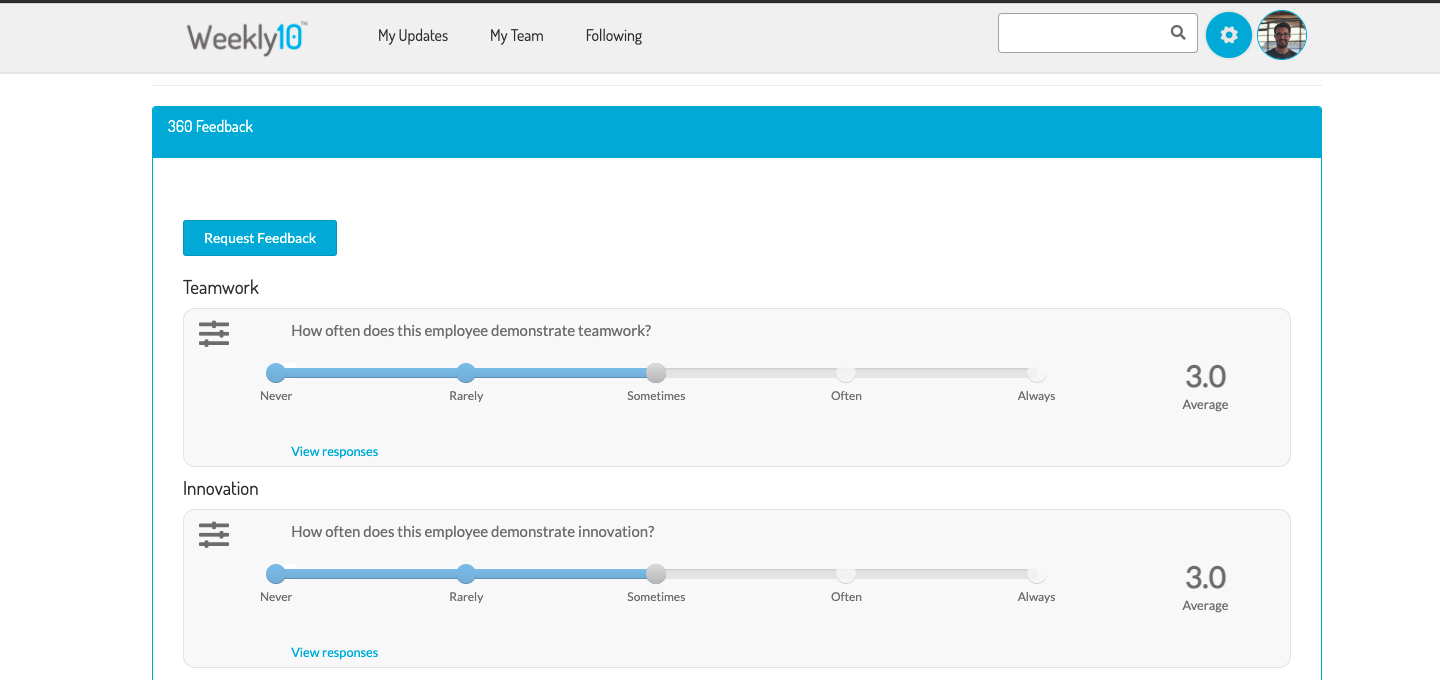View responses for the Innovation question
The height and width of the screenshot is (680, 1440).
(334, 653)
